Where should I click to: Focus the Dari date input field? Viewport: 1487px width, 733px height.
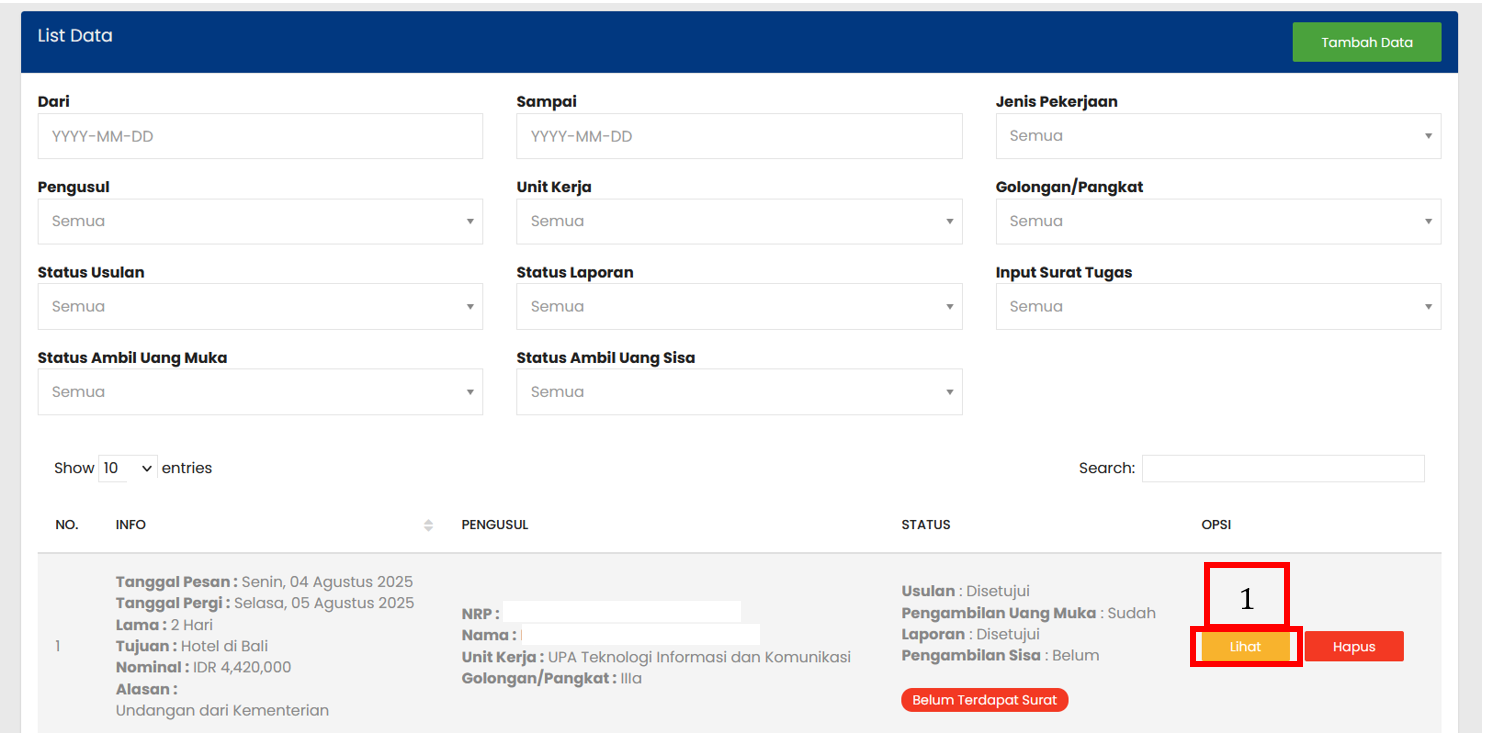(x=260, y=136)
